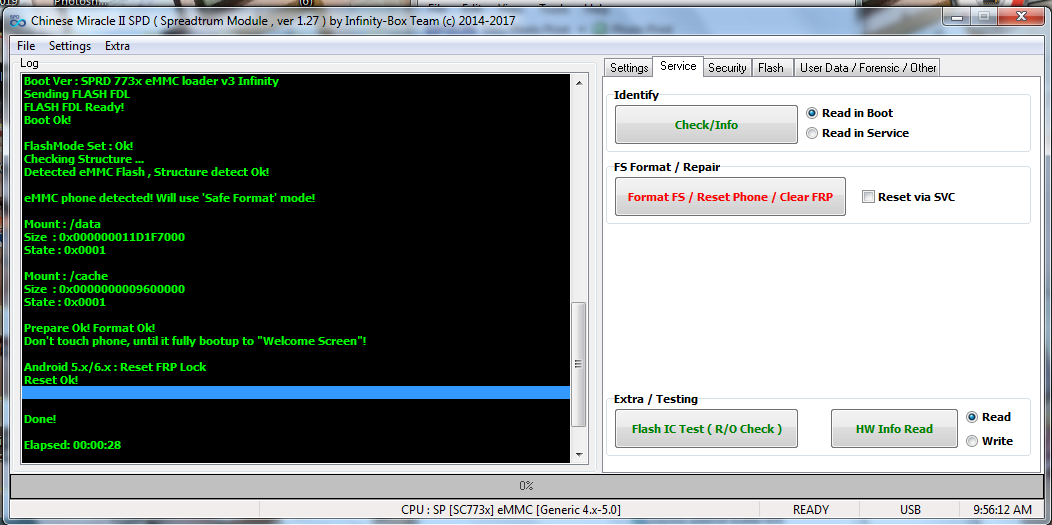Click 'Size : 0x000000011D1F7000' log line
Image resolution: width=1052 pixels, height=525 pixels.
pos(104,237)
